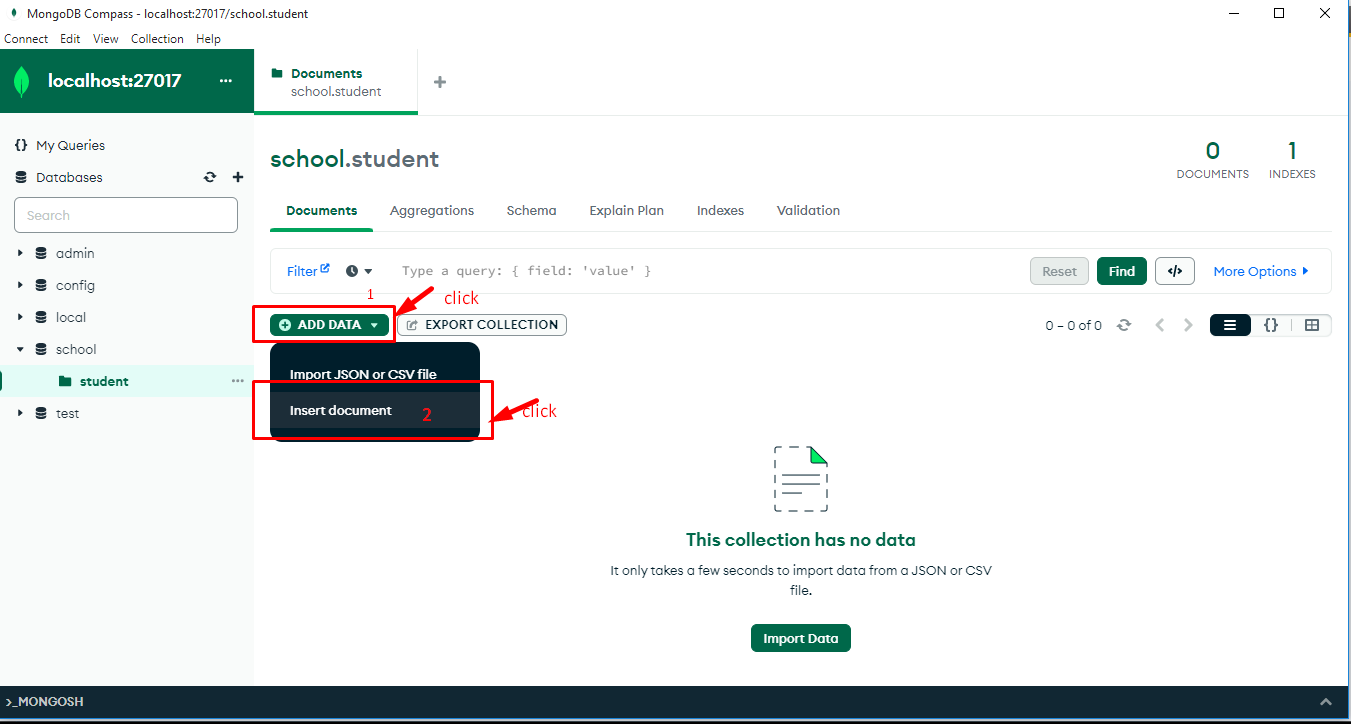This screenshot has width=1351, height=724.
Task: Click the databases Search input field
Action: pyautogui.click(x=126, y=215)
